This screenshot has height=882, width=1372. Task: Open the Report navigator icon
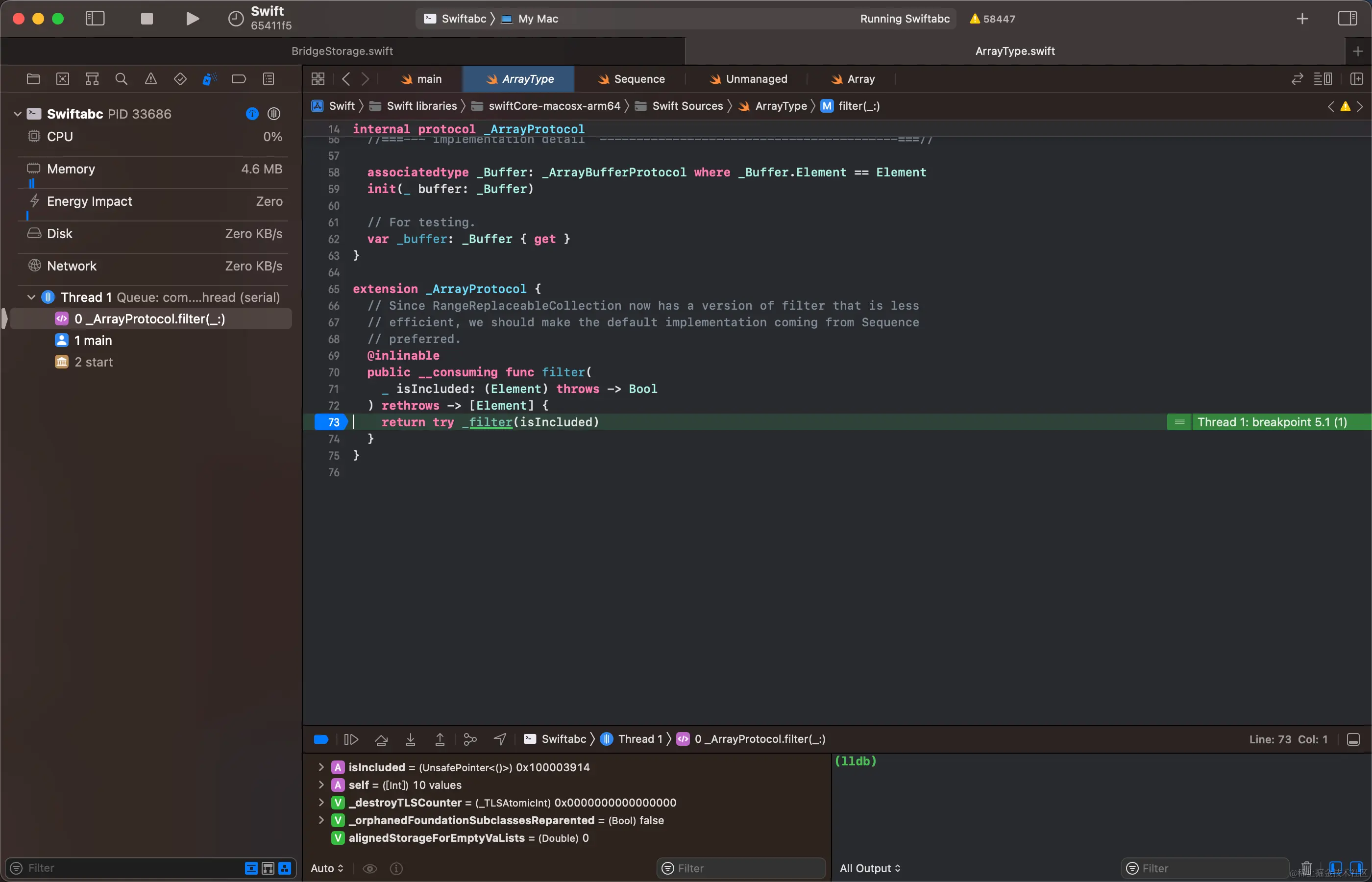[x=269, y=79]
